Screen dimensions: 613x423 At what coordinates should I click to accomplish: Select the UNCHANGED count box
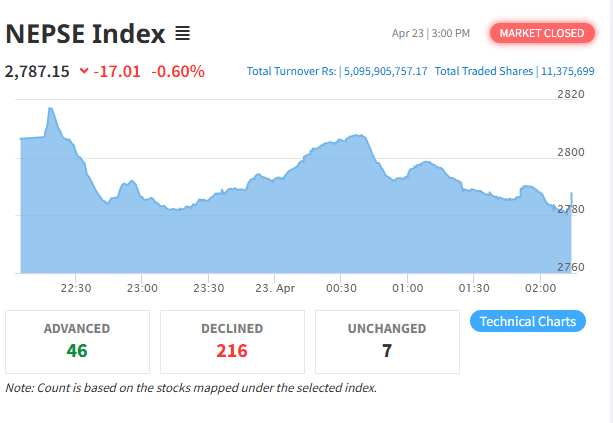tap(387, 342)
